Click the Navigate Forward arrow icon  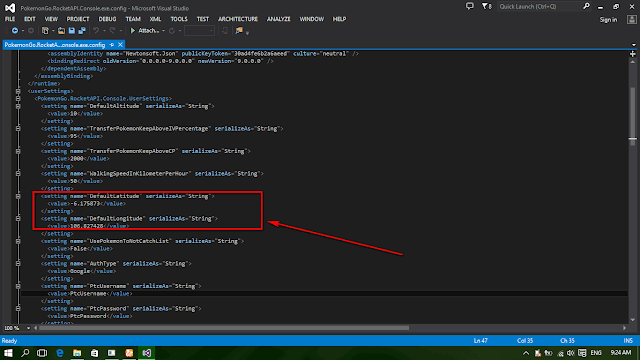[31, 31]
